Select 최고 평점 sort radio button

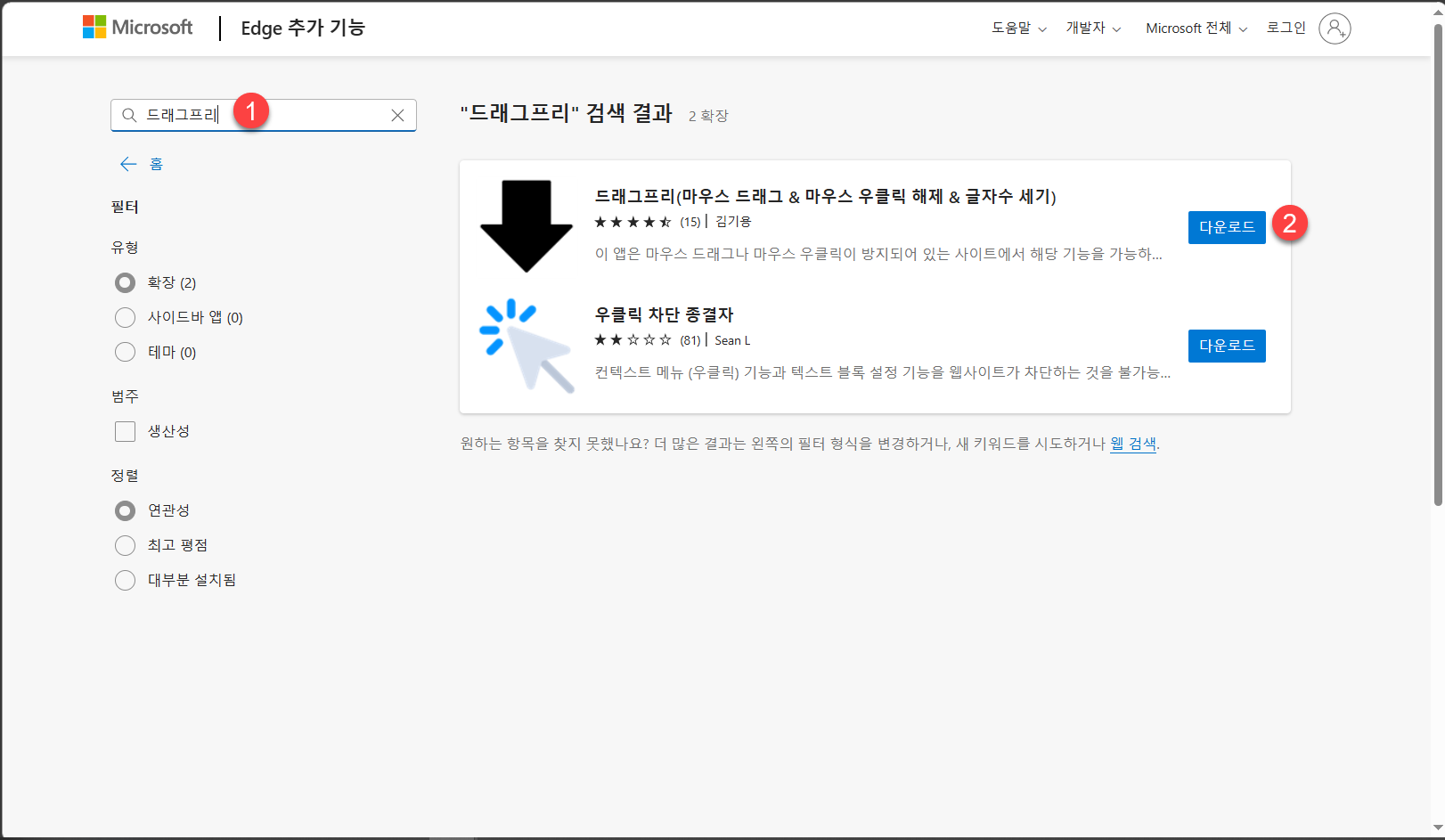coord(125,545)
